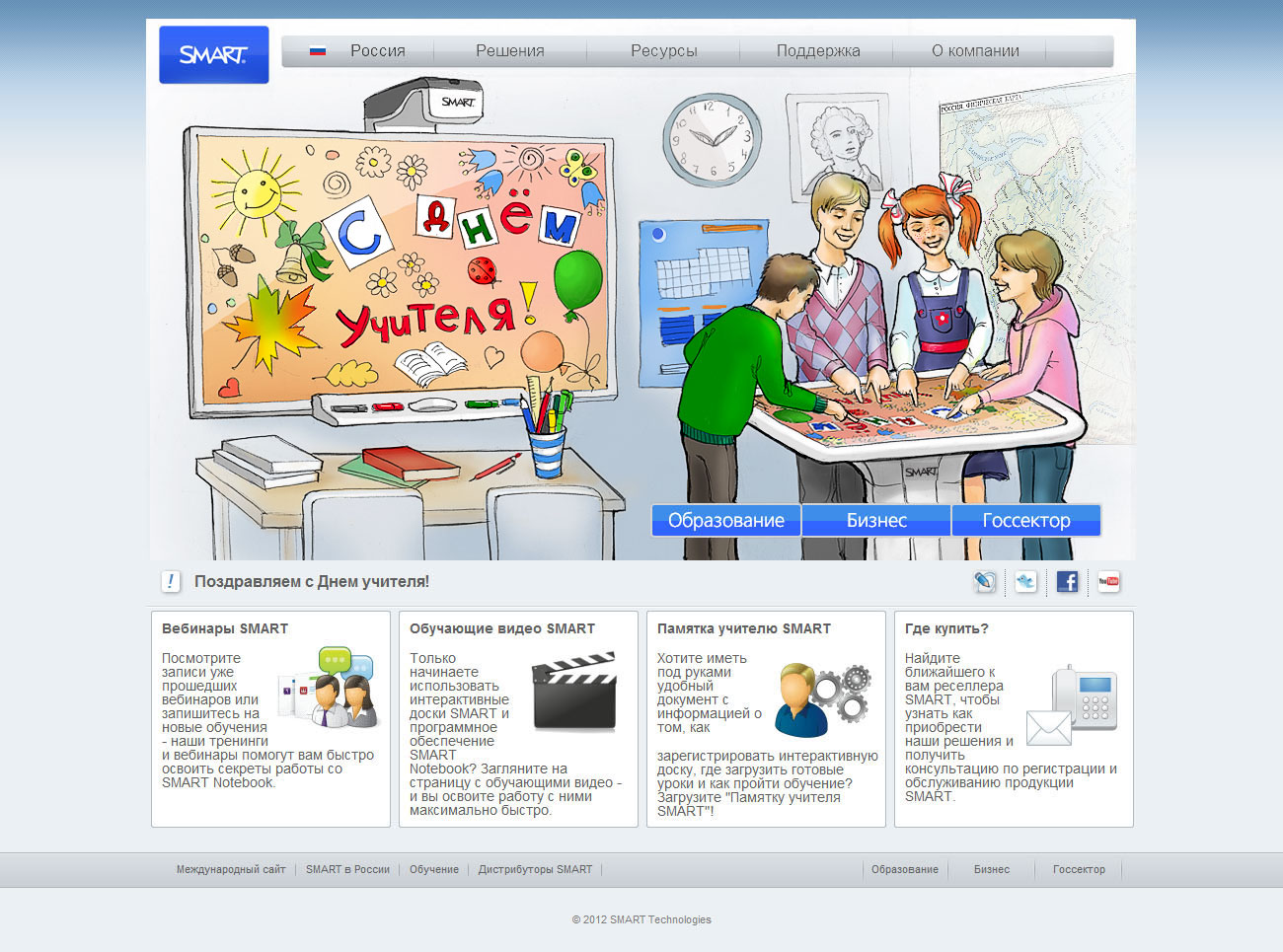Click the clapperboard video icon
The width and height of the screenshot is (1283, 952).
pyautogui.click(x=574, y=691)
